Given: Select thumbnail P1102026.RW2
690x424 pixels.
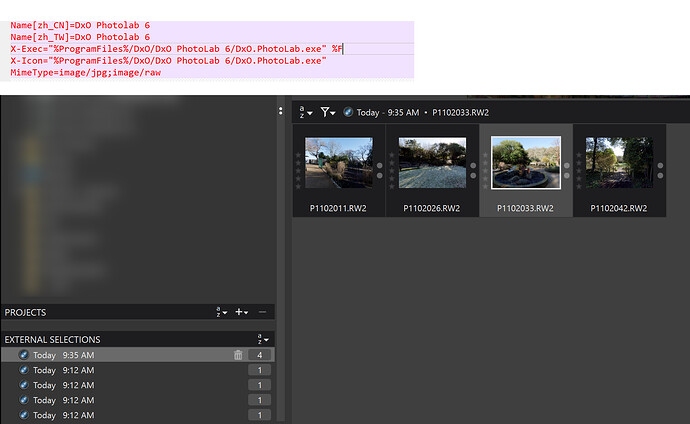Looking at the screenshot, I should [x=432, y=162].
